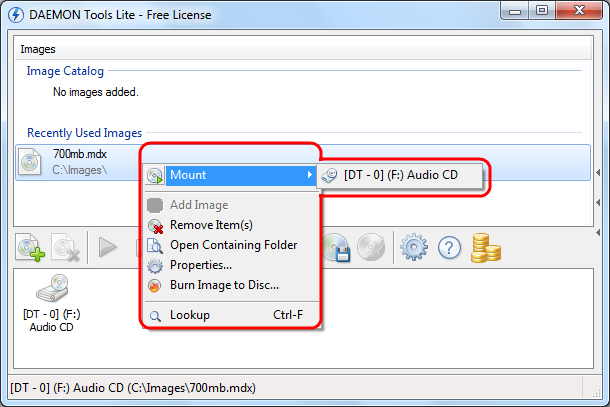Click the DAEMON Tools title bar icon

(x=16, y=13)
